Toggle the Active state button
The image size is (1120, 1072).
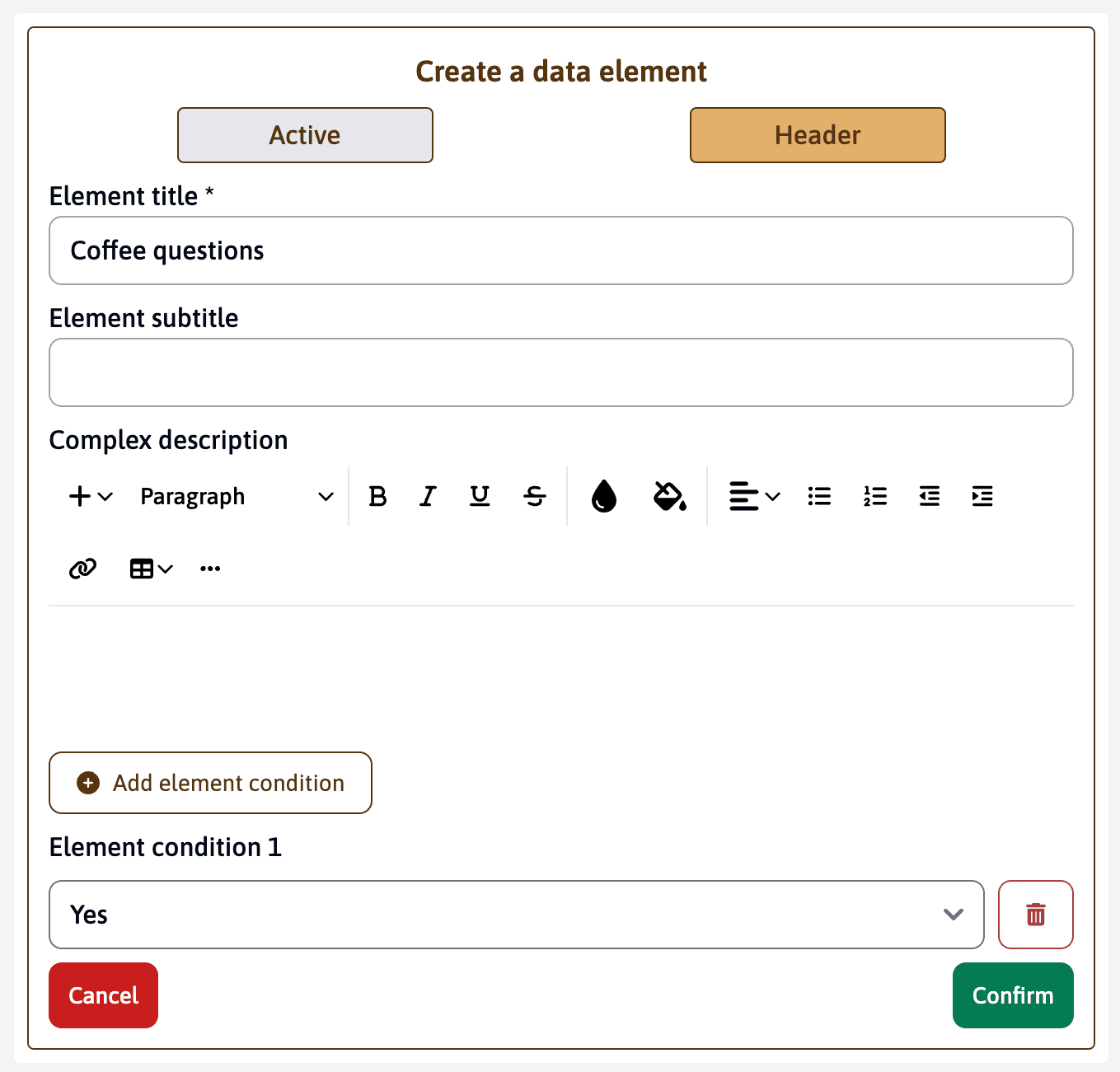coord(305,135)
